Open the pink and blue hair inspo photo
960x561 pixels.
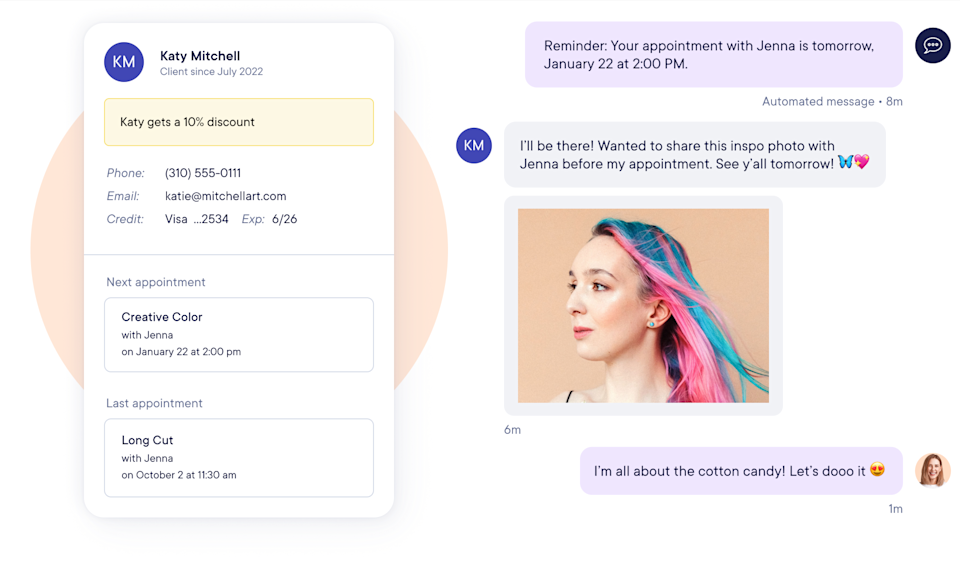point(643,306)
